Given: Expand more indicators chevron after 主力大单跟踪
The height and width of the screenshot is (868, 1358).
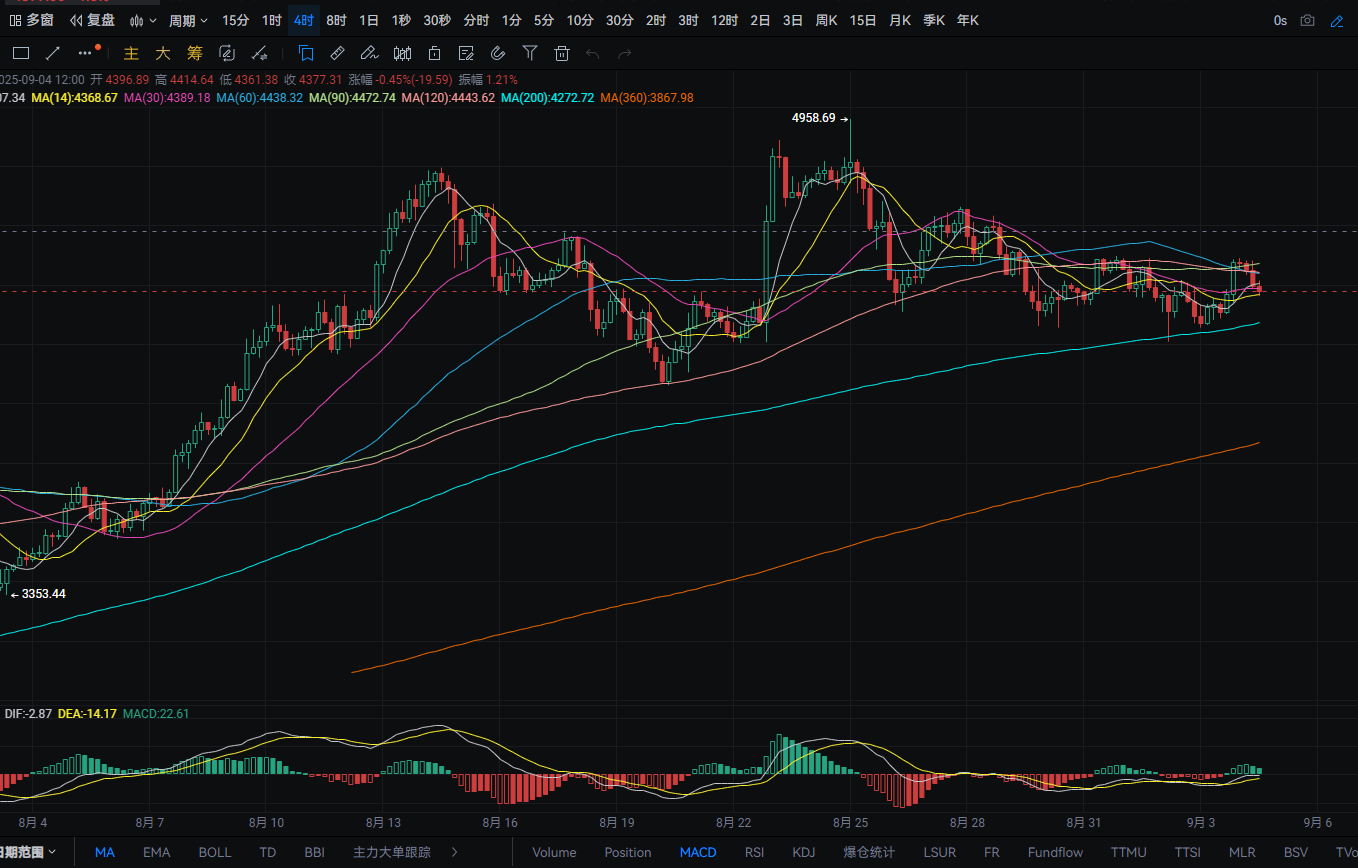Looking at the screenshot, I should (456, 853).
